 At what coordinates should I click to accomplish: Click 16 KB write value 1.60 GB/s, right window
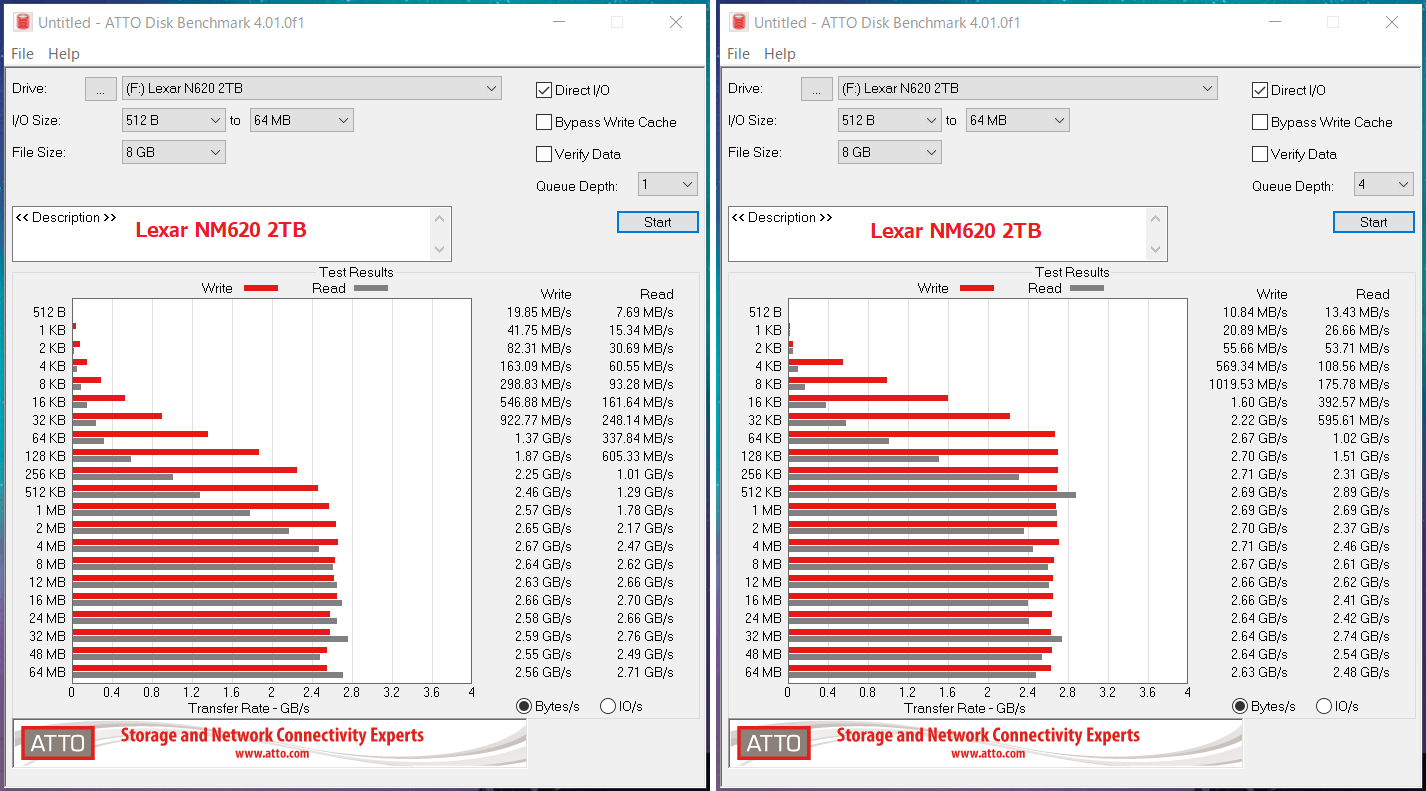pos(1259,402)
